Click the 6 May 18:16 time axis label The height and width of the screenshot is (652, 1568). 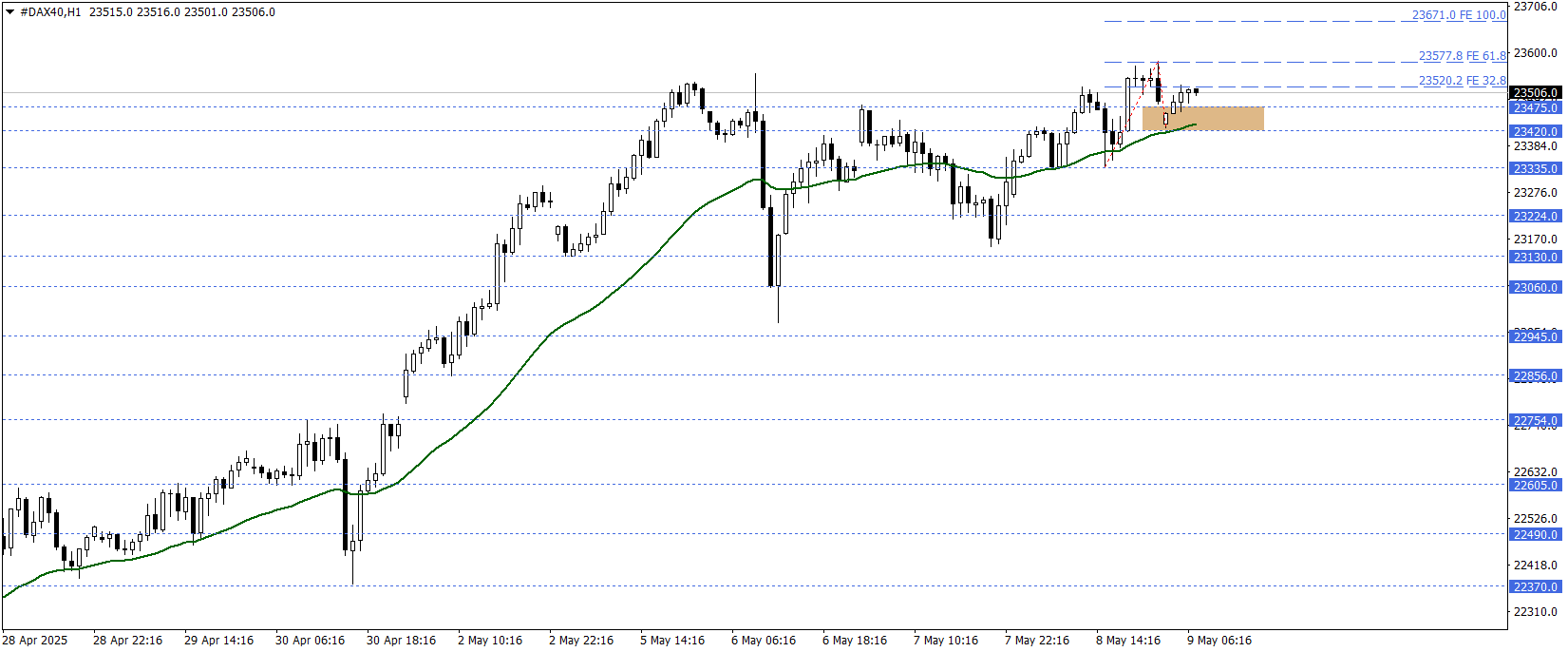tap(855, 641)
